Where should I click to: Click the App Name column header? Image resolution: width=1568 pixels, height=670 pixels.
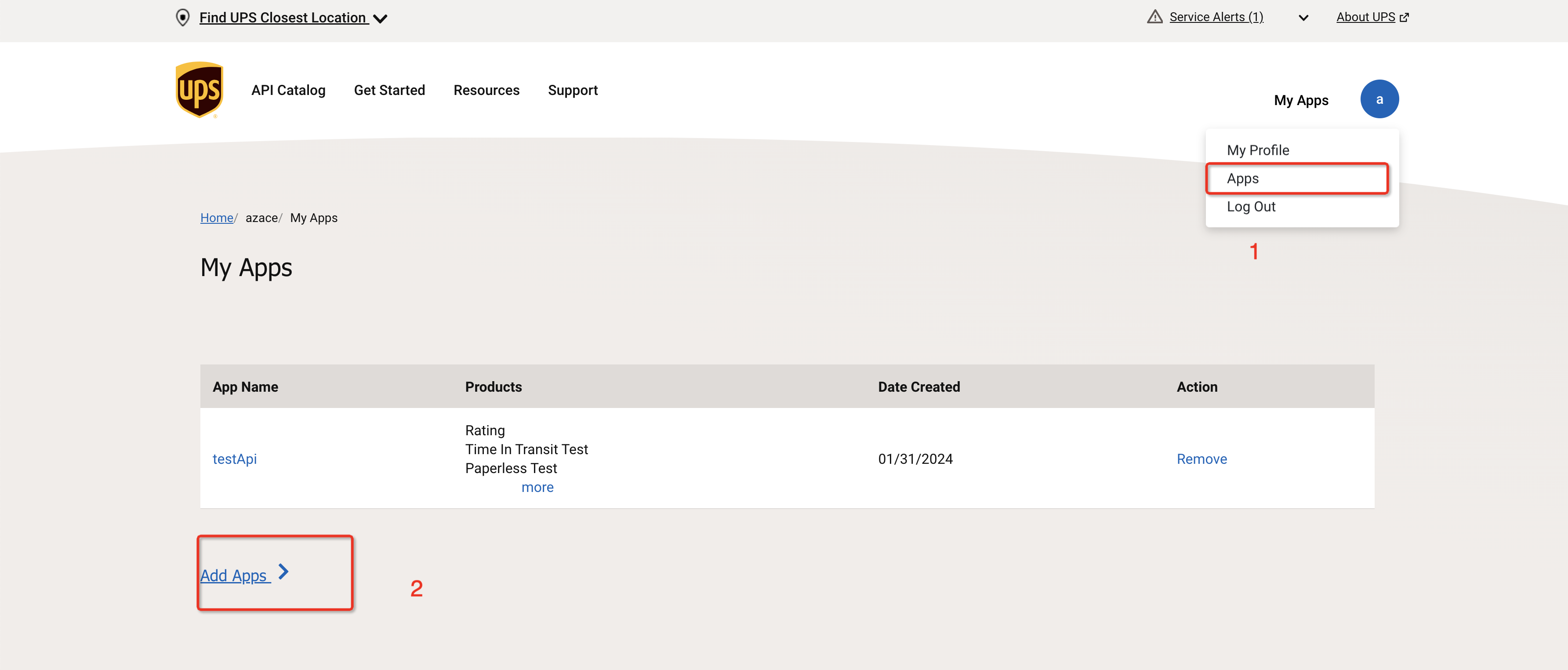point(245,387)
